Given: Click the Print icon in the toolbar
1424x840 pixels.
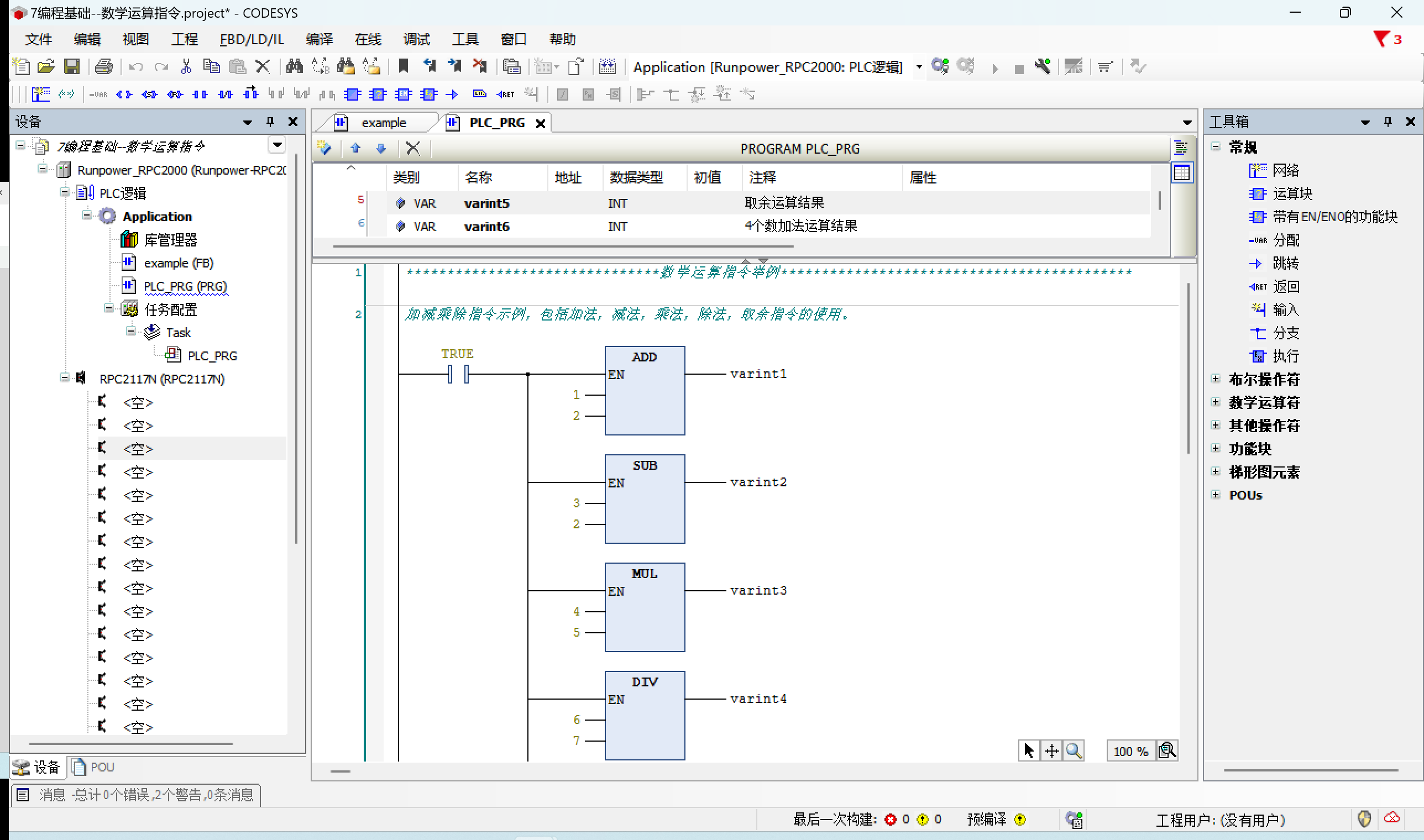Looking at the screenshot, I should pyautogui.click(x=103, y=67).
